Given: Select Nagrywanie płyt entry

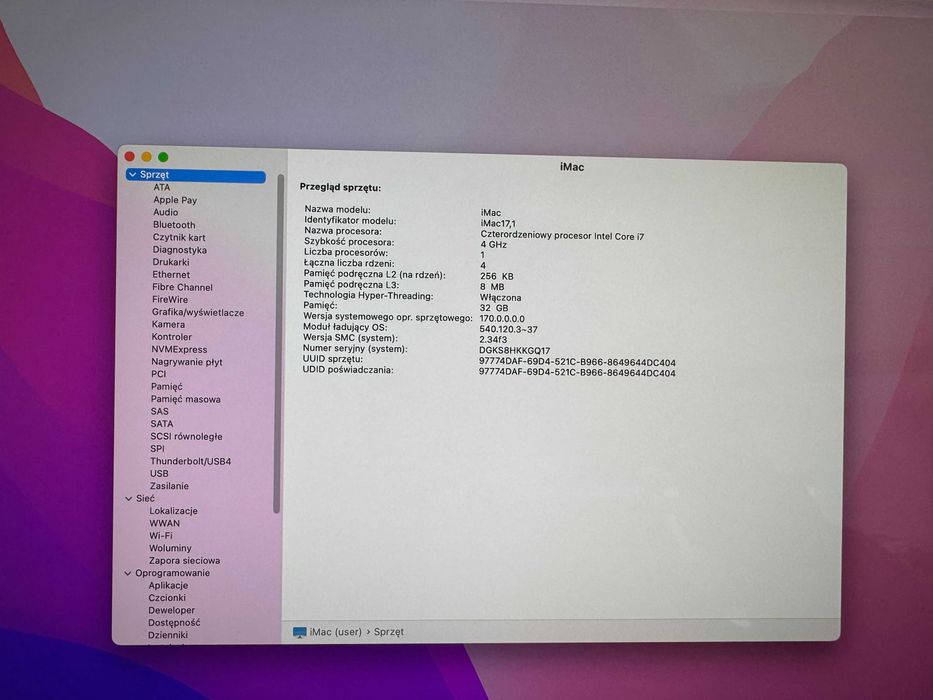Looking at the screenshot, I should coord(187,362).
